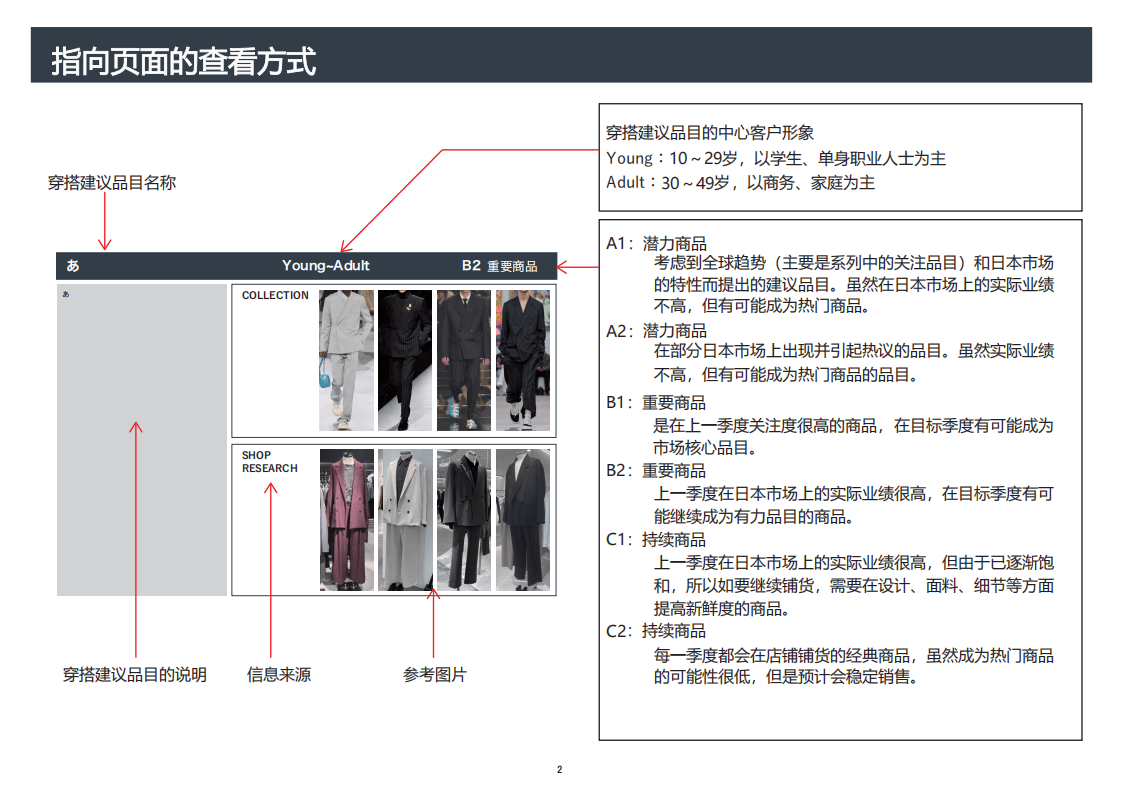Open the burgundy suit mannequin photo
The width and height of the screenshot is (1123, 794).
(346, 519)
